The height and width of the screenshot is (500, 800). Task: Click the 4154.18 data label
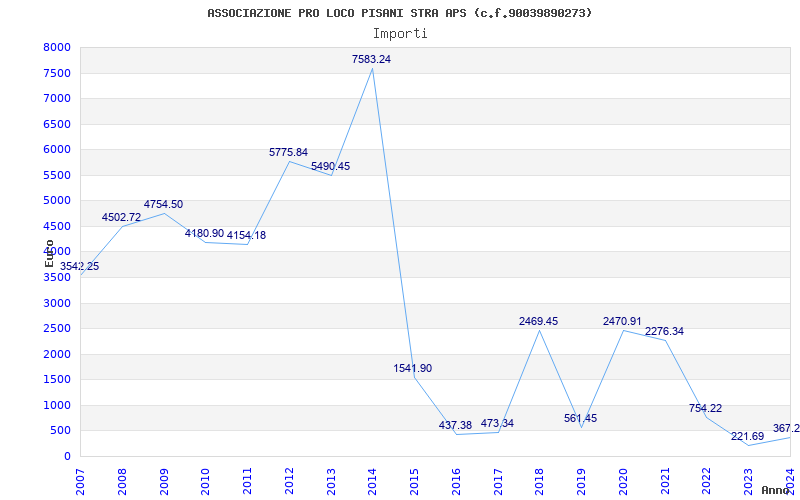tap(246, 235)
